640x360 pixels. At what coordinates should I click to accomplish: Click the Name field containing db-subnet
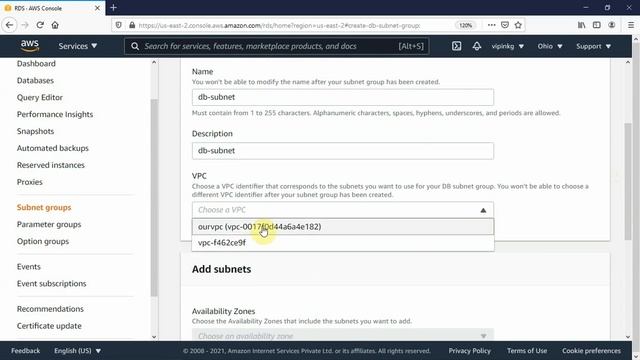[343, 97]
